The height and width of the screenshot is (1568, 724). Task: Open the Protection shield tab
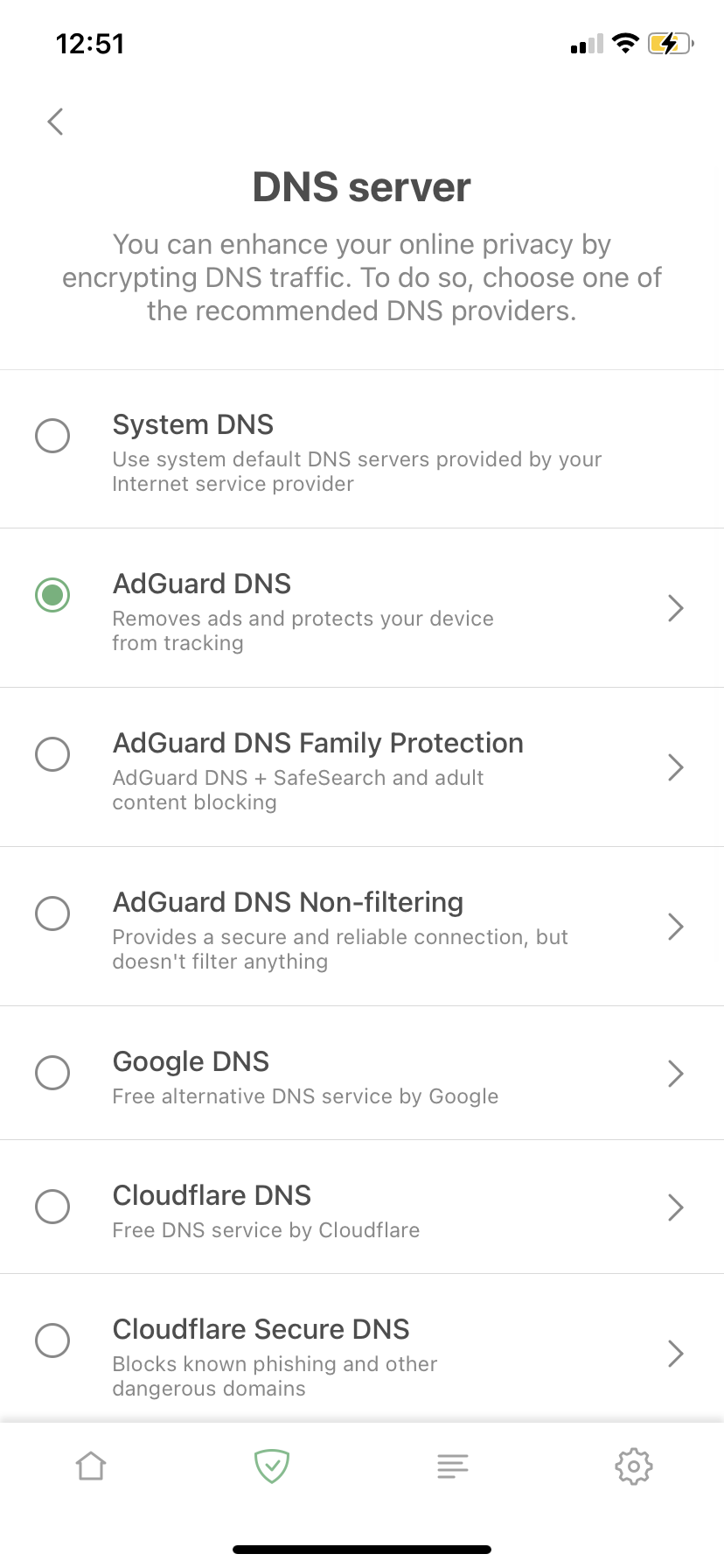pyautogui.click(x=272, y=1466)
